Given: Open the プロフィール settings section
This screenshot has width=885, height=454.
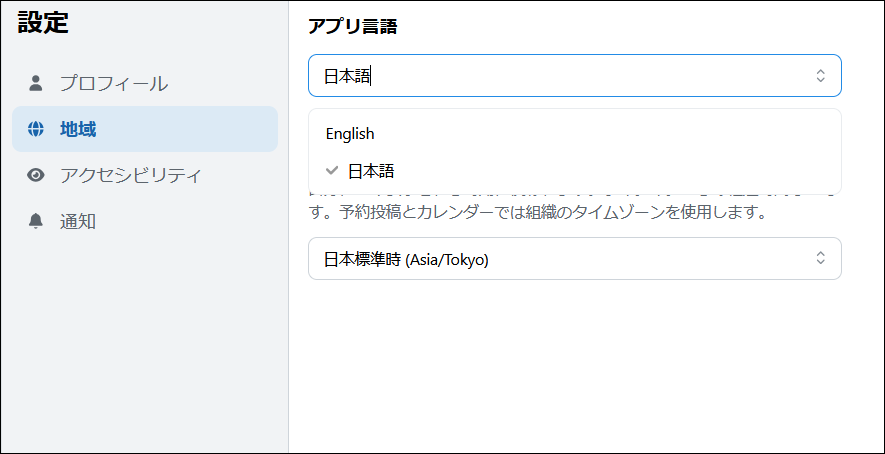Looking at the screenshot, I should point(145,83).
